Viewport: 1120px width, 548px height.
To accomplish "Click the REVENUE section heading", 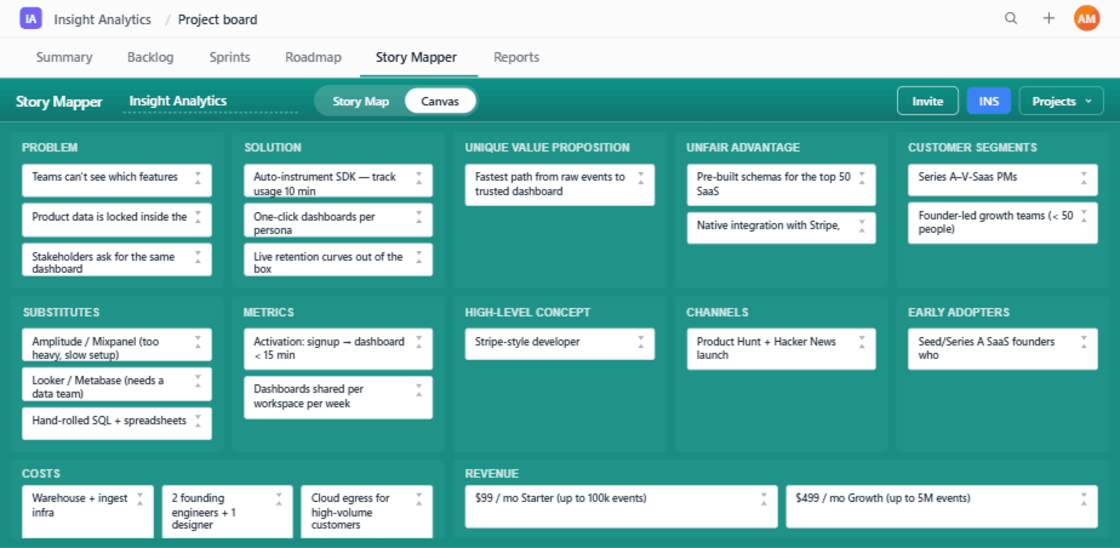I will 491,474.
